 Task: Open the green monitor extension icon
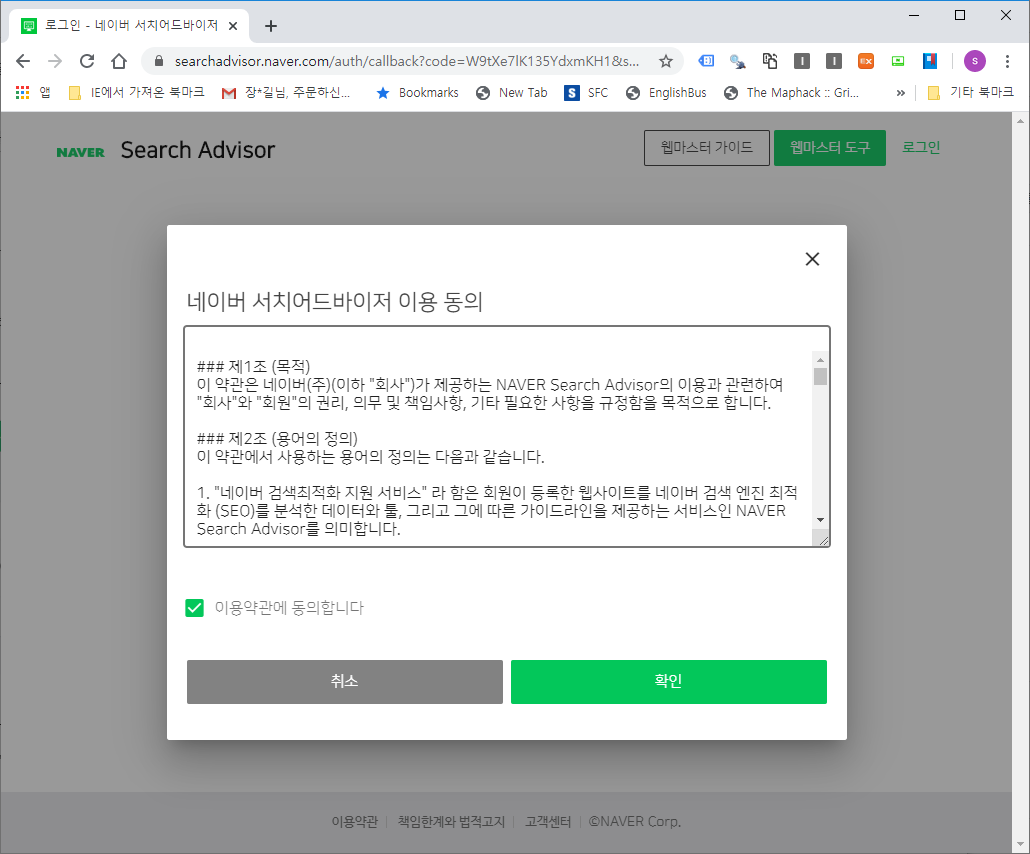click(x=898, y=61)
